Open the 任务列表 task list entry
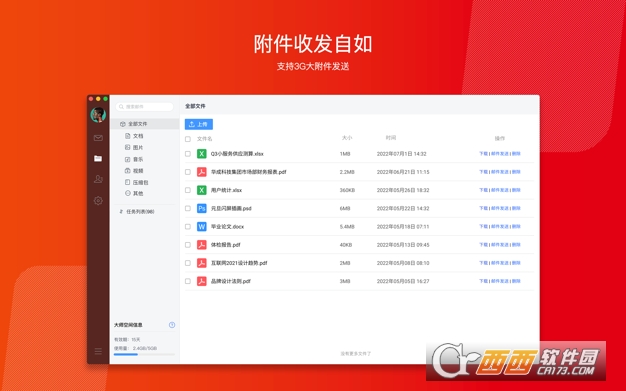Viewport: 626px width, 391px height. pos(137,212)
